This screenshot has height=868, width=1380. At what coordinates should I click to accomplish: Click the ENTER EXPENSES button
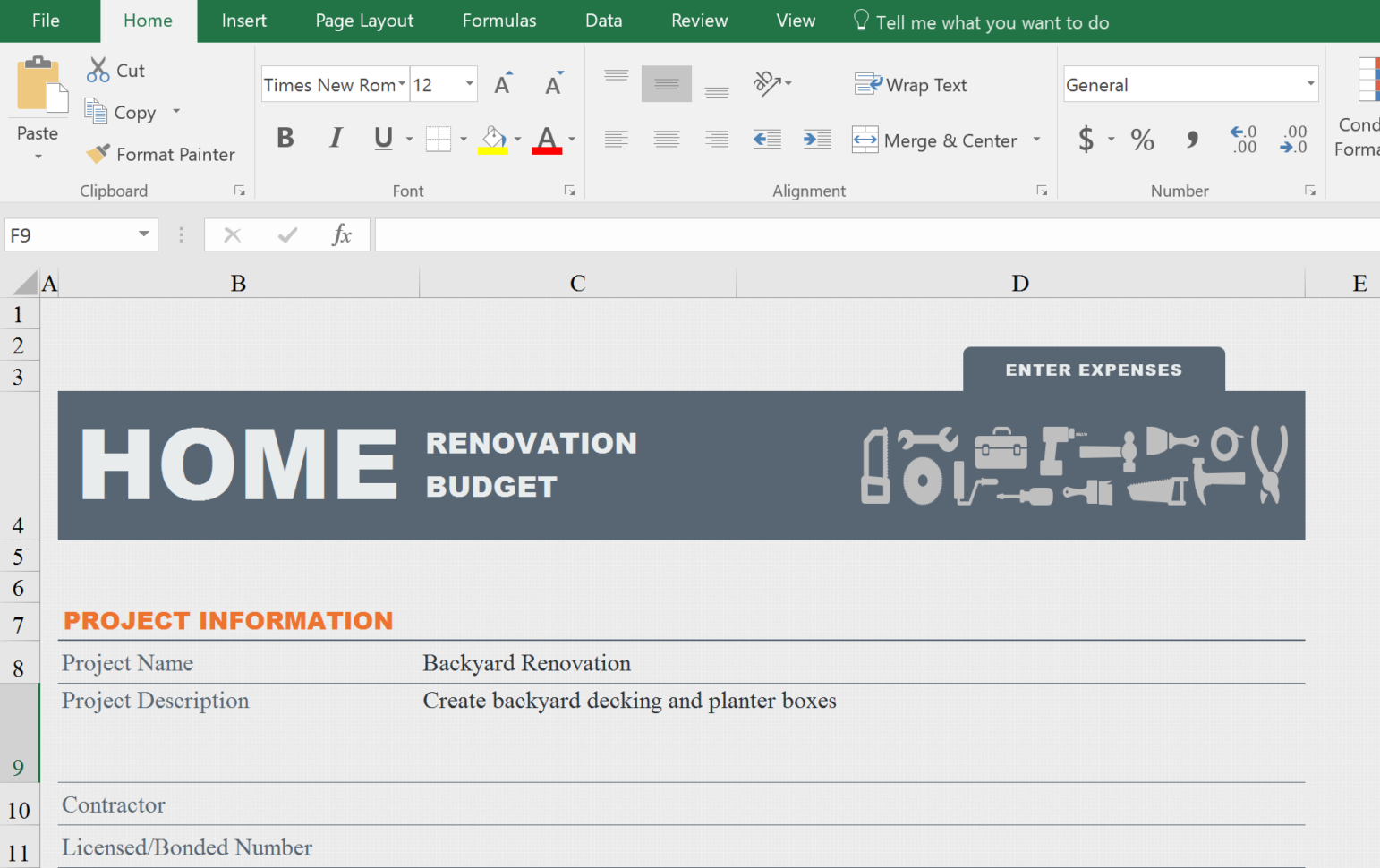pyautogui.click(x=1093, y=370)
